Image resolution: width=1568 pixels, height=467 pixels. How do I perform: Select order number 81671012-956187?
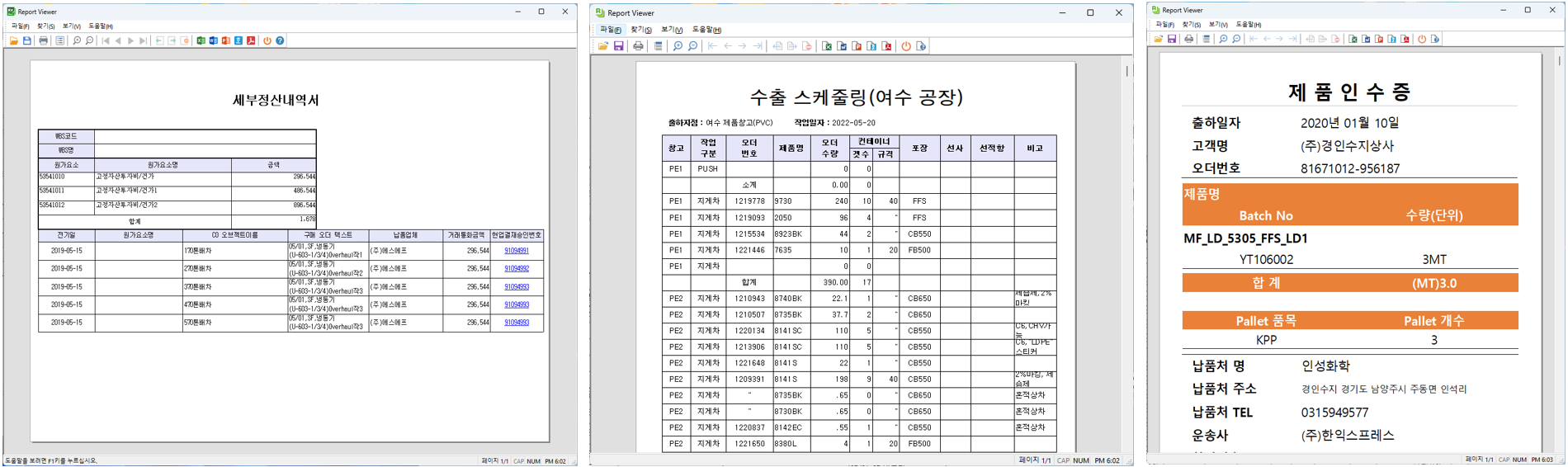click(x=1350, y=168)
